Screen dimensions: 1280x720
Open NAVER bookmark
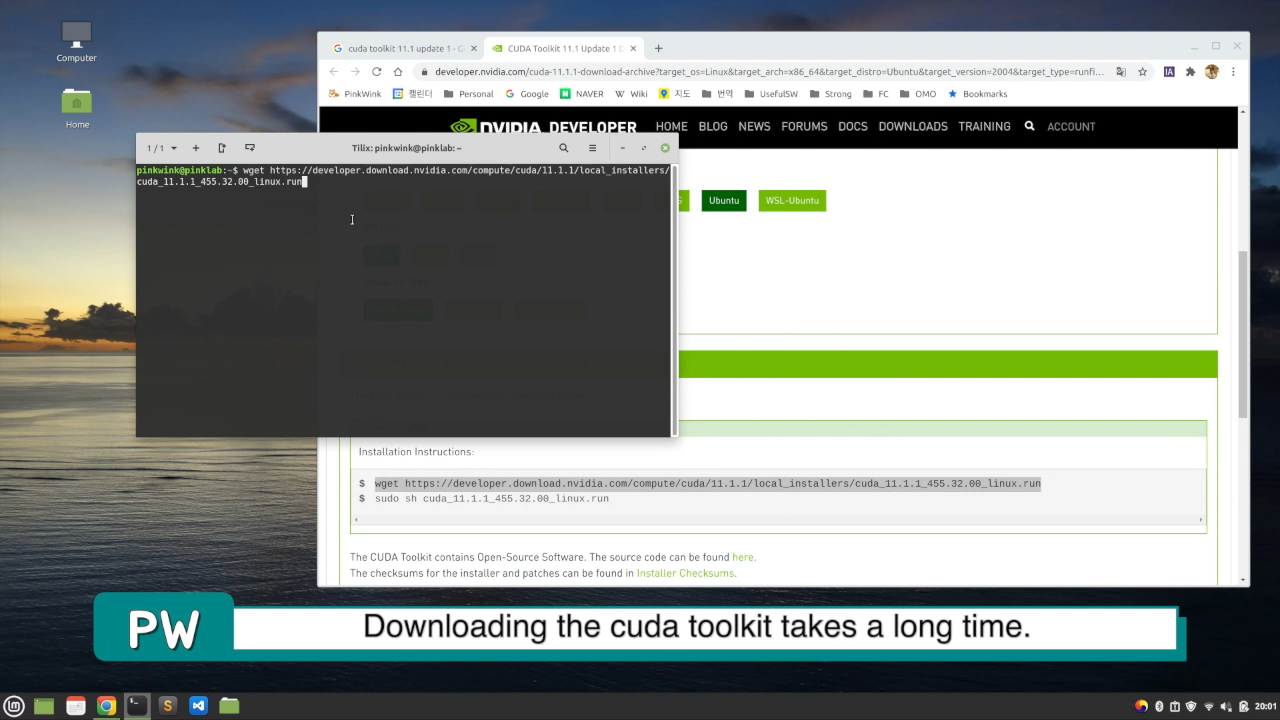click(582, 94)
